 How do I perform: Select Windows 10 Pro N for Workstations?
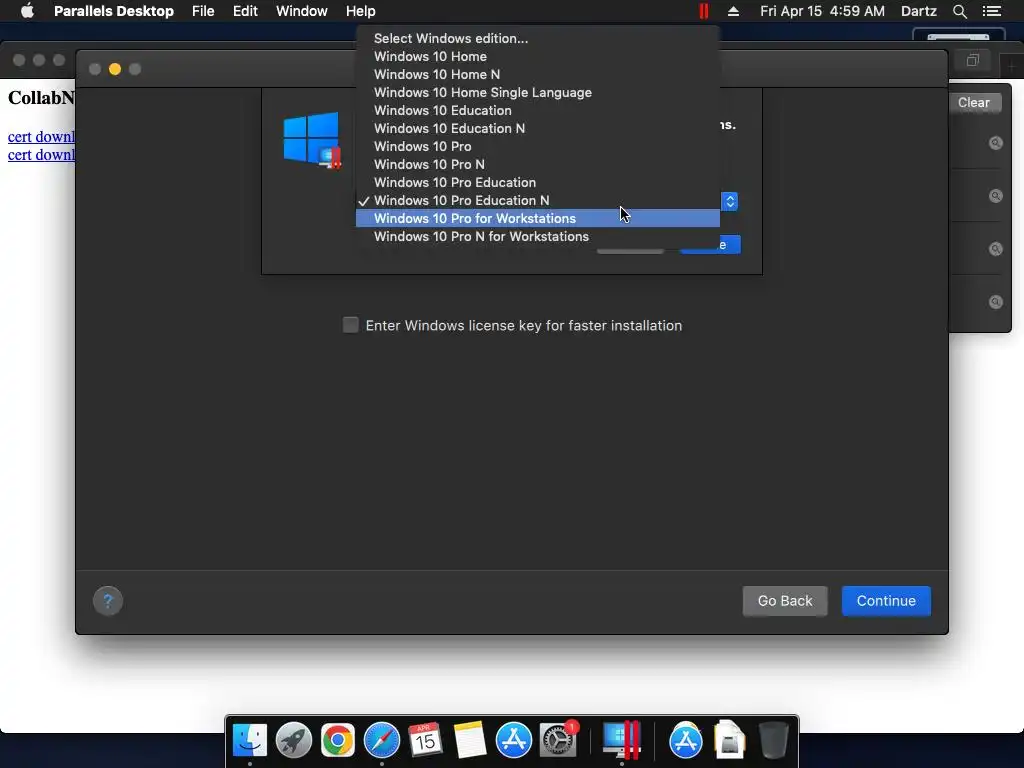coord(537,236)
